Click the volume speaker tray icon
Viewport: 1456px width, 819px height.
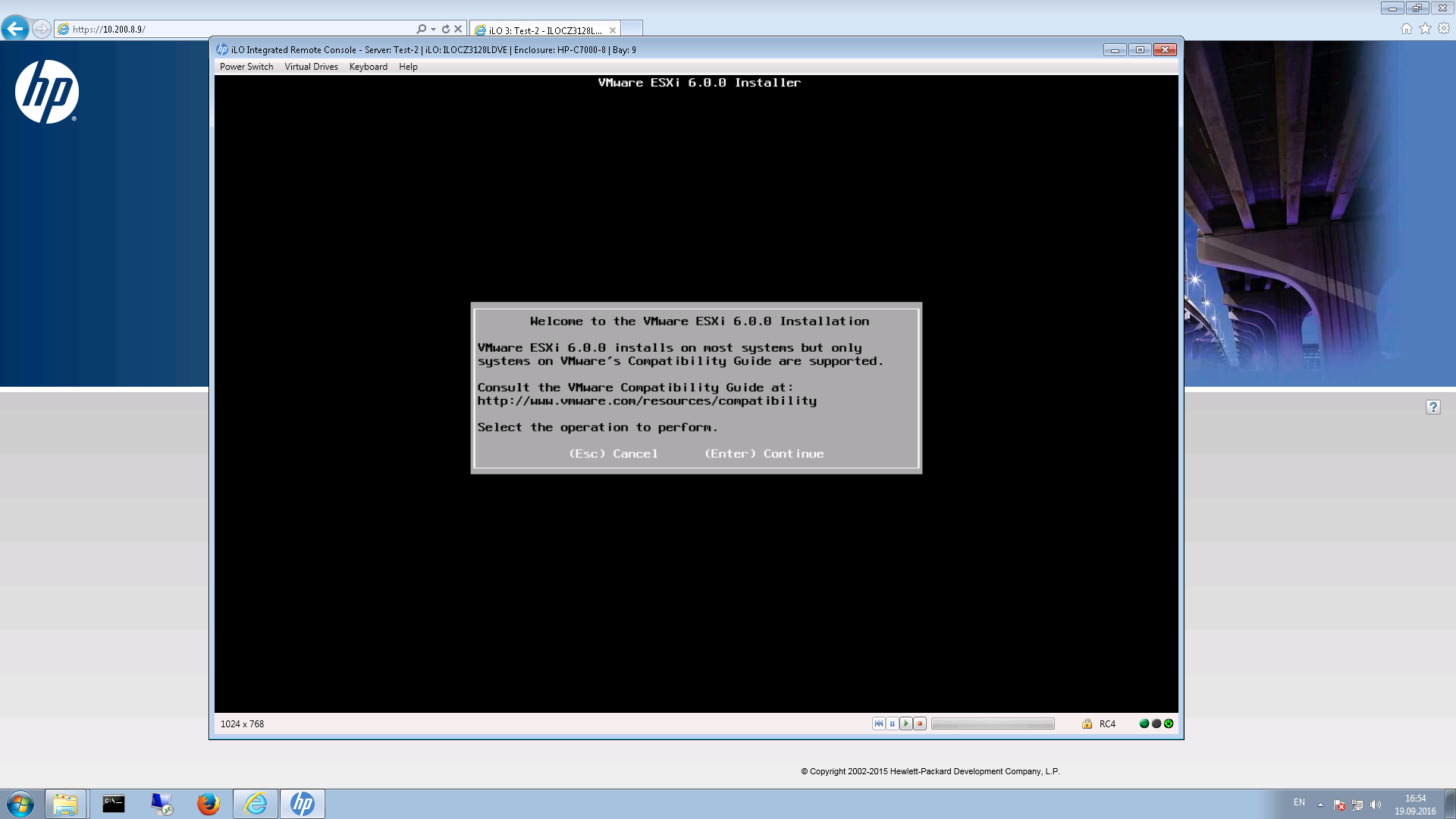click(x=1376, y=805)
